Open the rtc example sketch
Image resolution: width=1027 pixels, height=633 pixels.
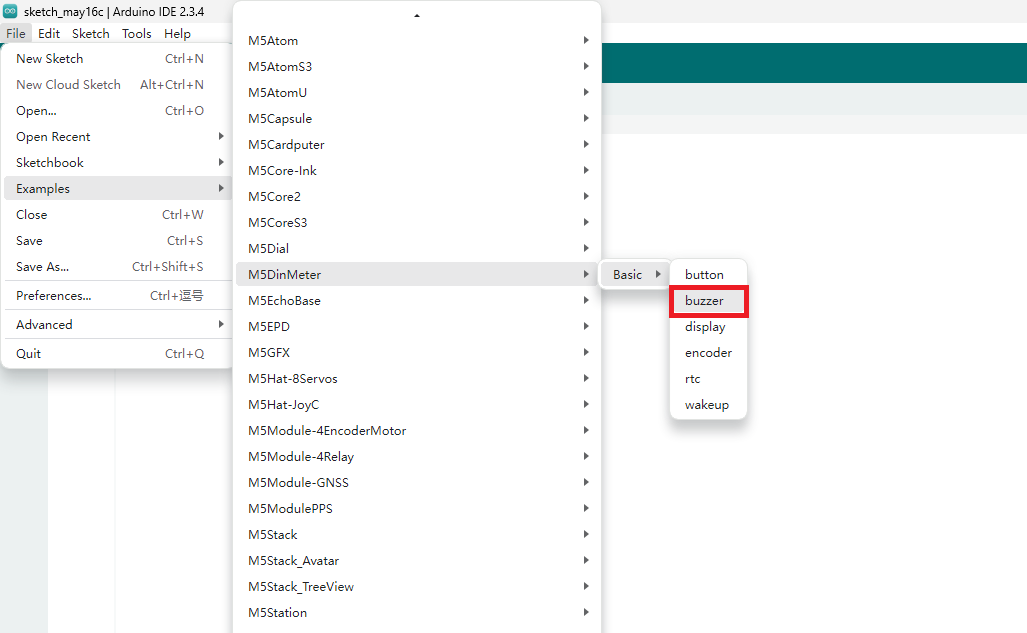point(708,379)
